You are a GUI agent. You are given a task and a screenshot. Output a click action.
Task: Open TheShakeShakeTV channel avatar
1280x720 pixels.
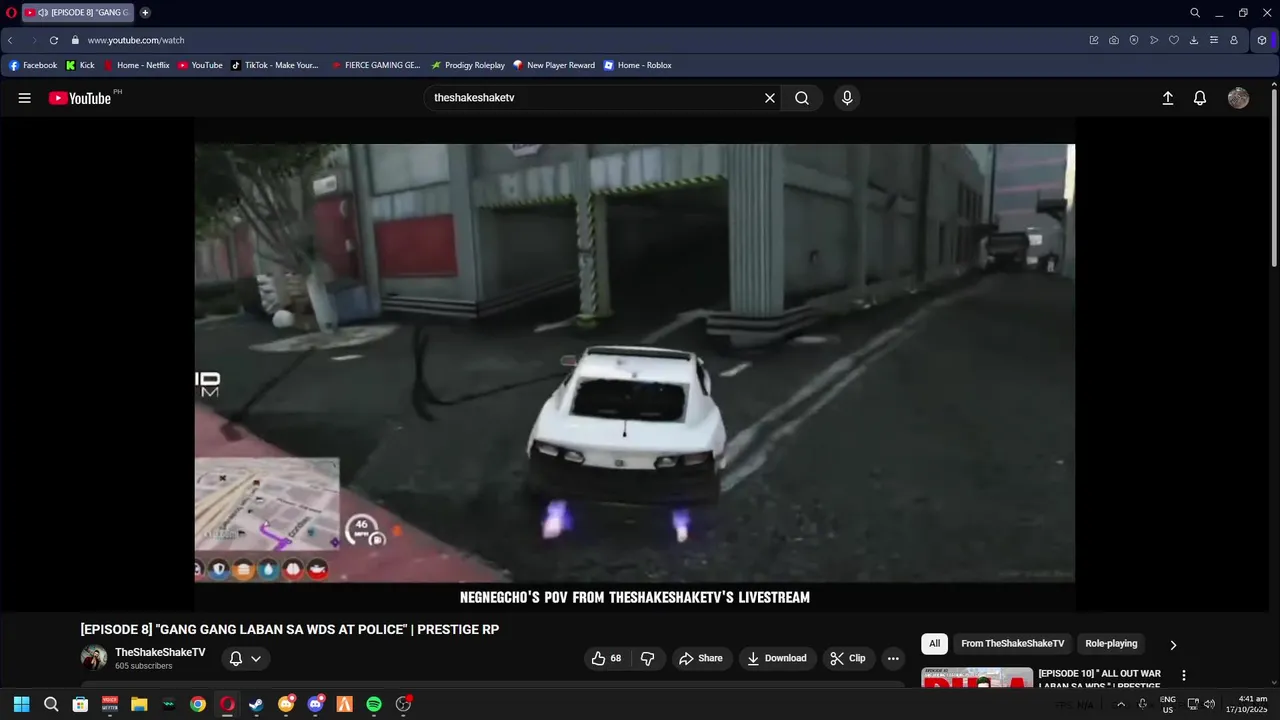(94, 658)
